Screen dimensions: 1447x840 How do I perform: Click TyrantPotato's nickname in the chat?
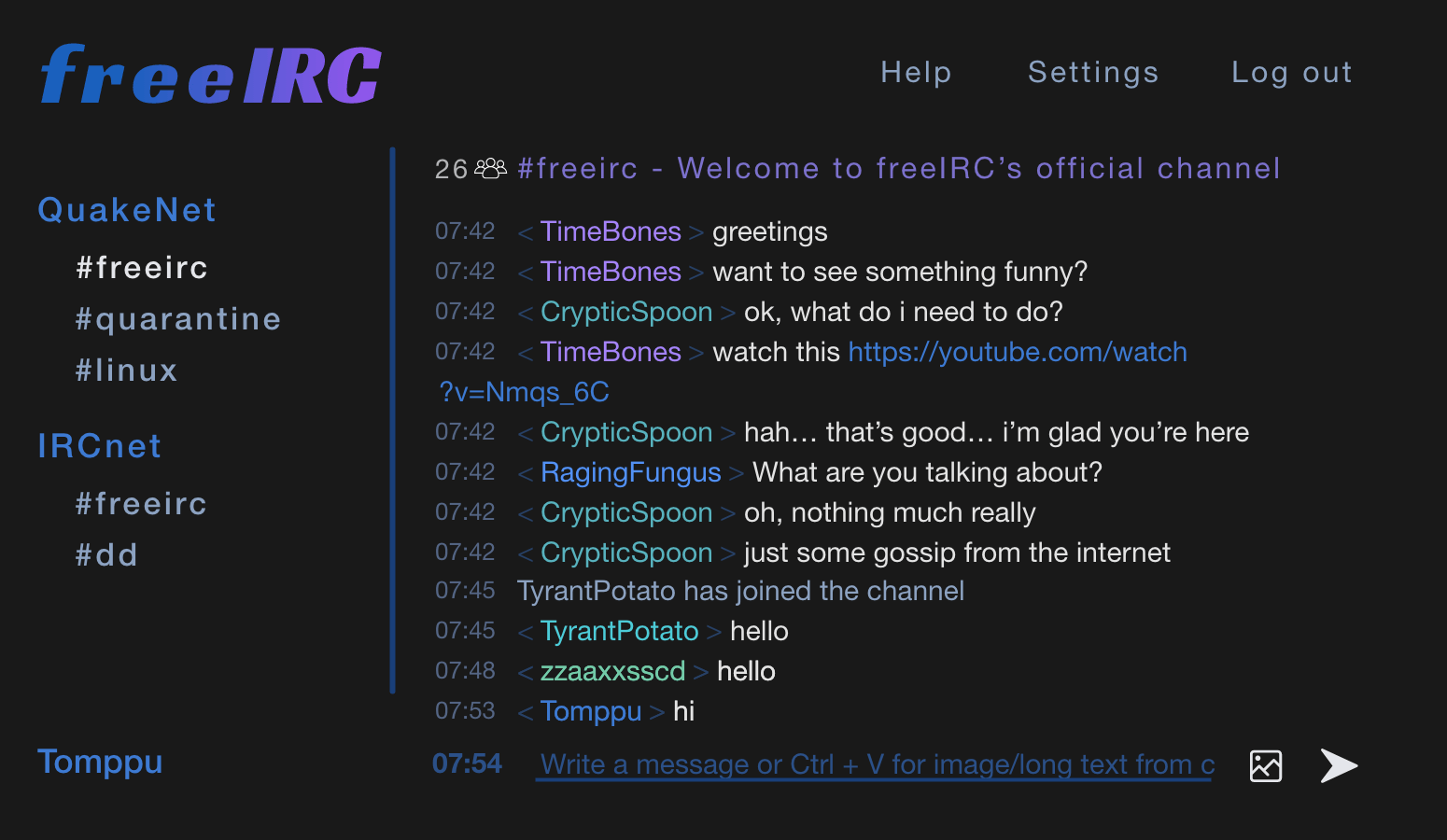tap(619, 631)
